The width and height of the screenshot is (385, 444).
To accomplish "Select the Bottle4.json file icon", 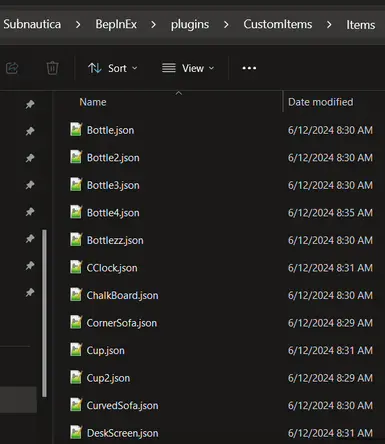I will (76, 212).
